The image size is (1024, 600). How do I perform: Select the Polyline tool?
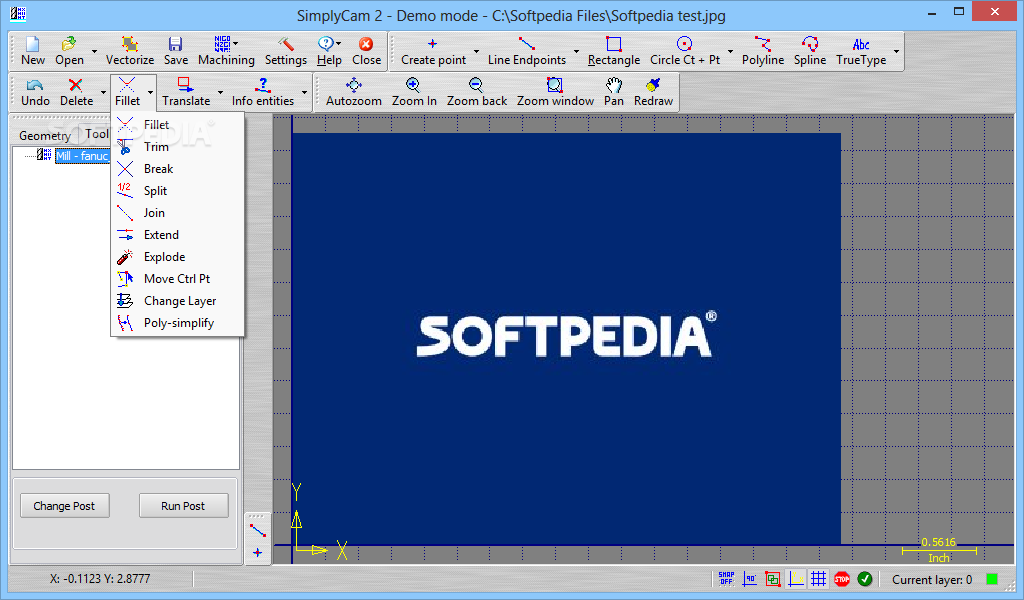(762, 51)
